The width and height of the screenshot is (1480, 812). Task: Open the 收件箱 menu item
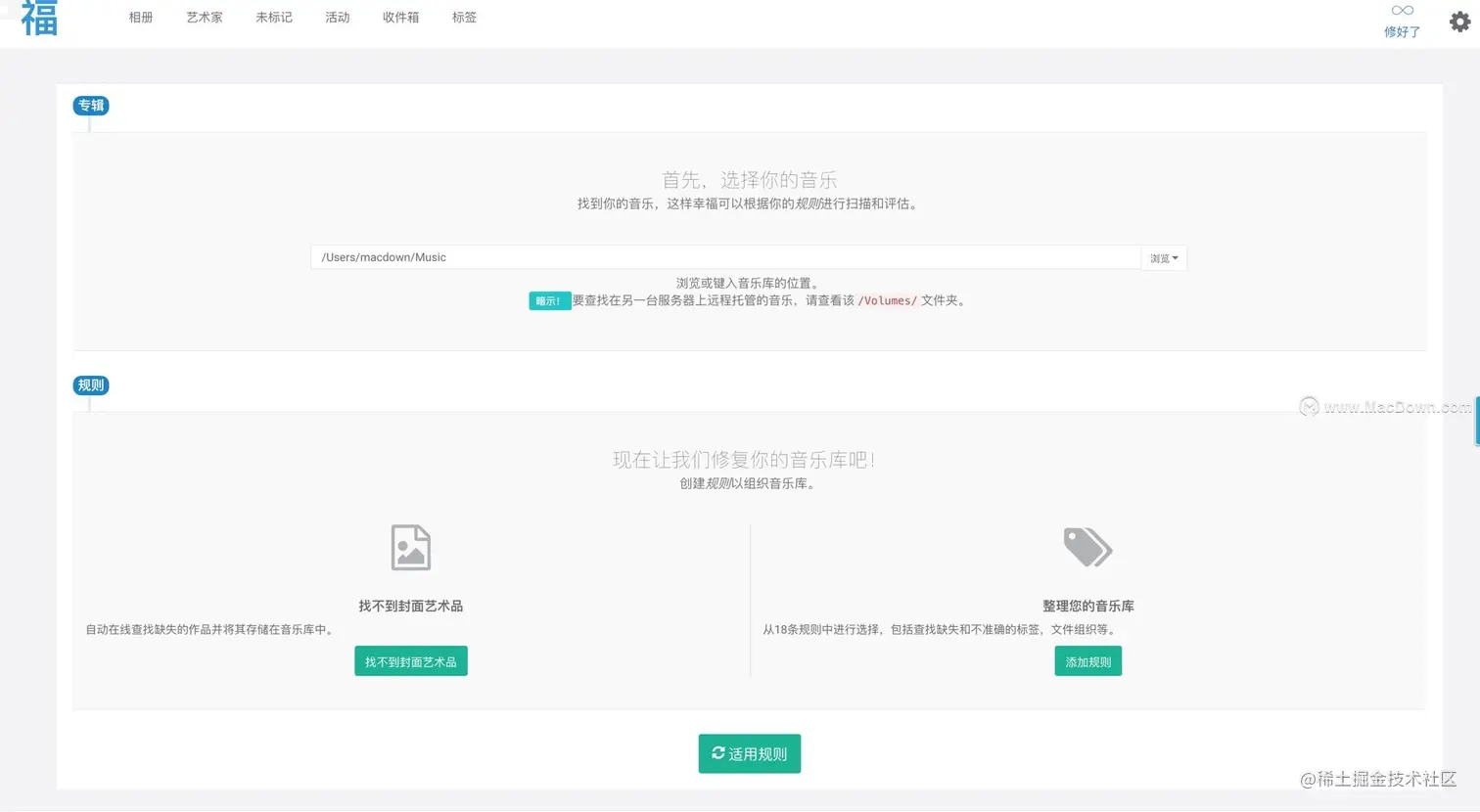400,18
